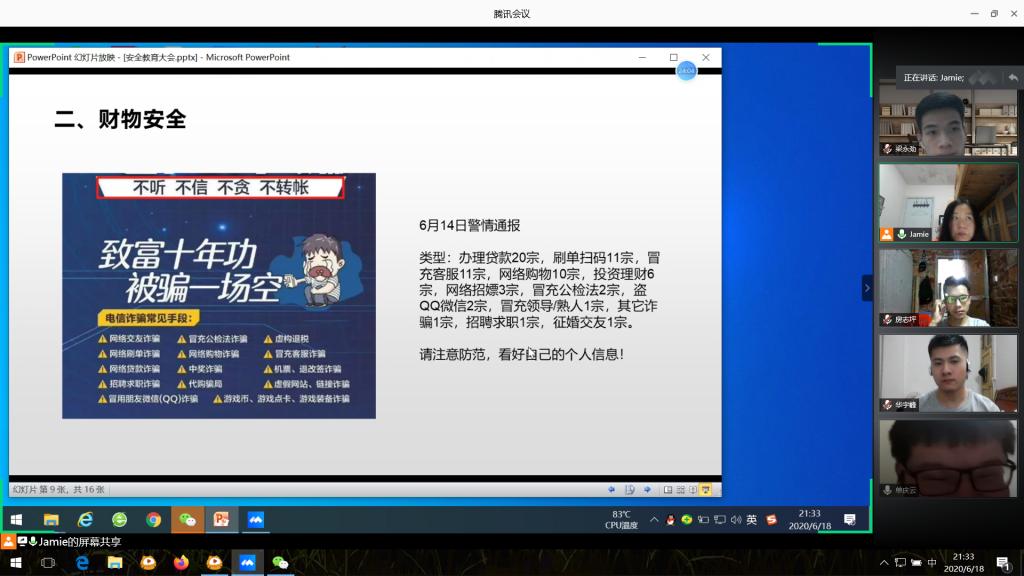The image size is (1024, 576).
Task: Click the Task View button on local taskbar
Action: (47, 563)
